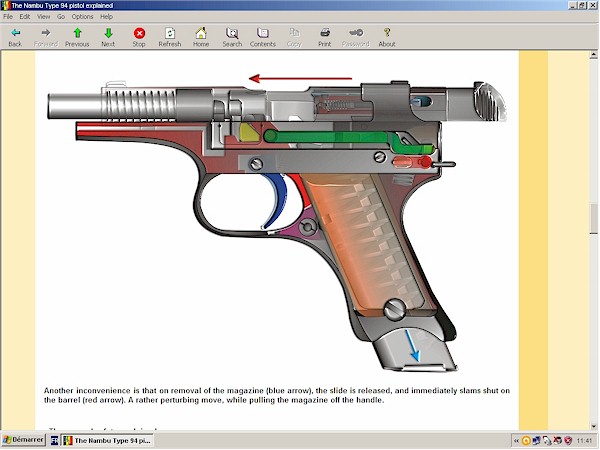The width and height of the screenshot is (600, 450).
Task: Go to the Previous page
Action: pyautogui.click(x=77, y=37)
